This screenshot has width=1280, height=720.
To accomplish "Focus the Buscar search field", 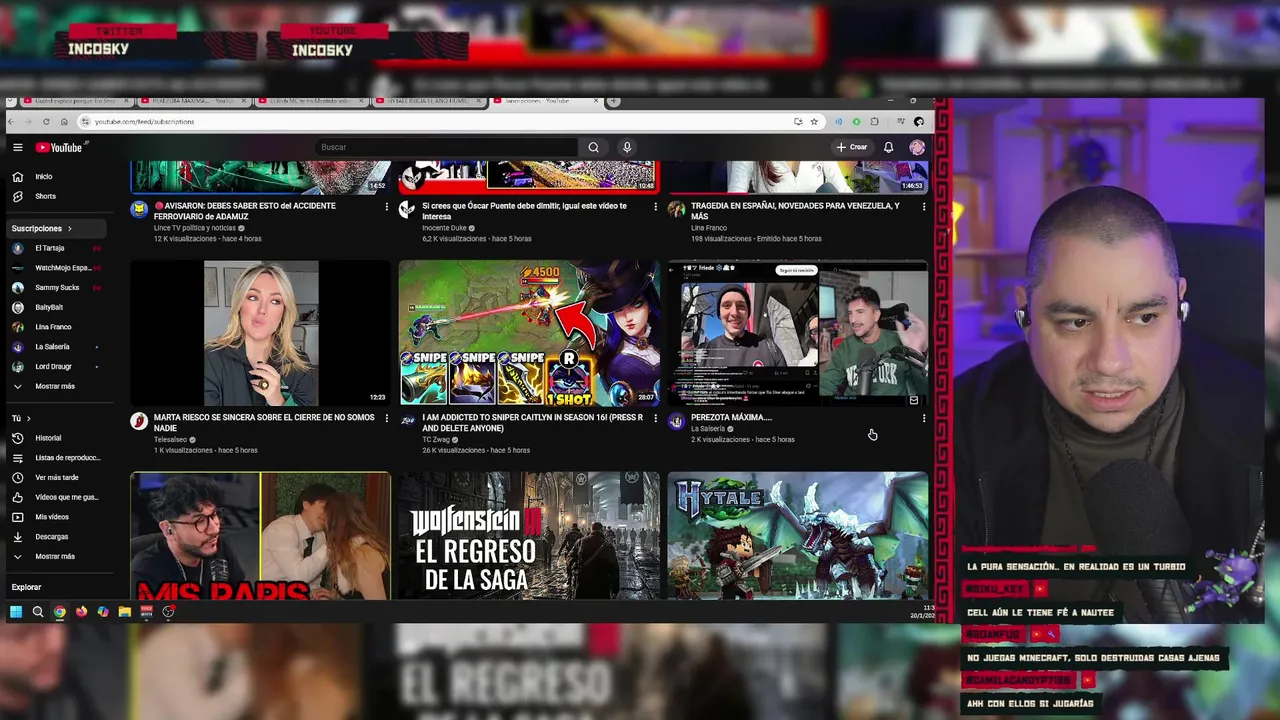I will click(x=445, y=147).
